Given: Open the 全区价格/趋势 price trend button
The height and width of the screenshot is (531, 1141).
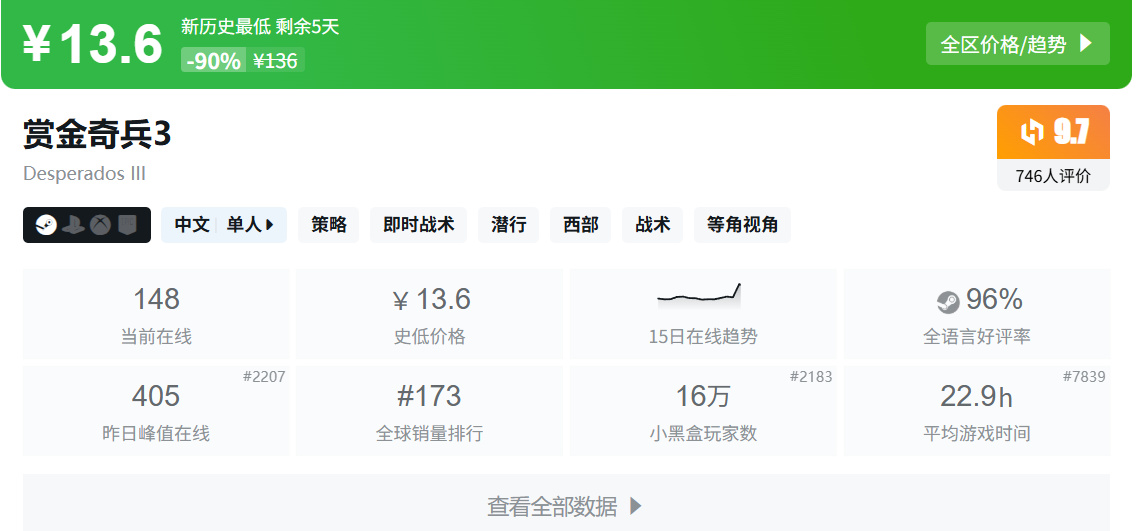Looking at the screenshot, I should click(1017, 44).
